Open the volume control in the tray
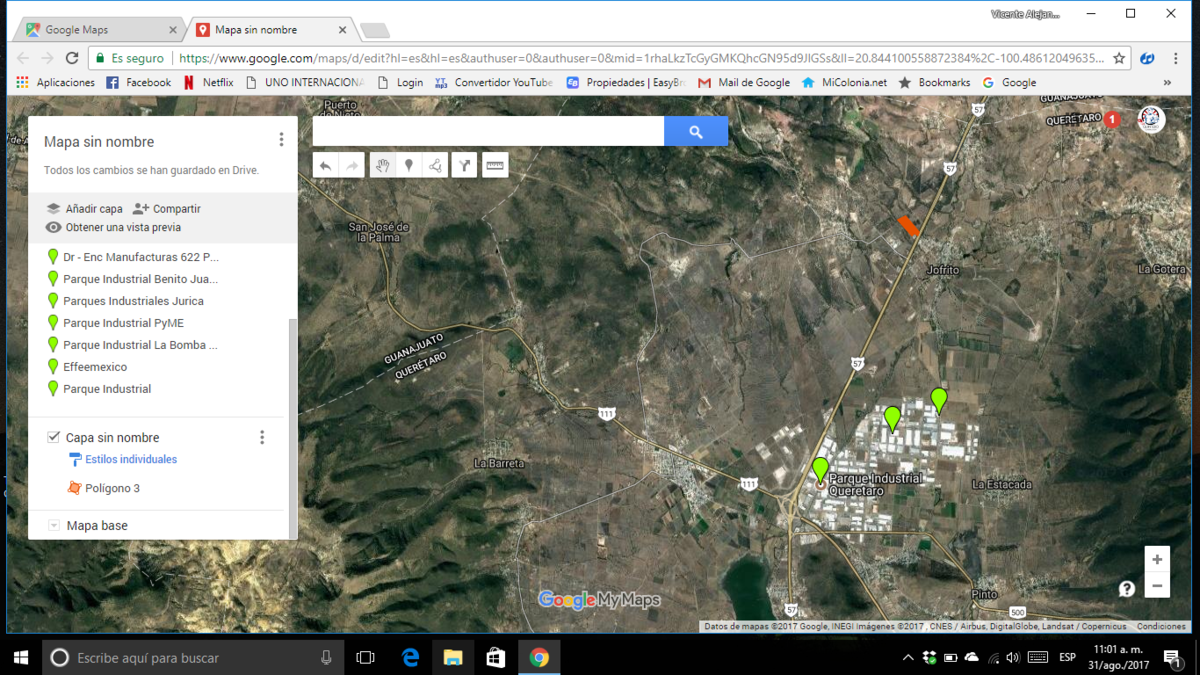Image resolution: width=1200 pixels, height=675 pixels. 1013,657
